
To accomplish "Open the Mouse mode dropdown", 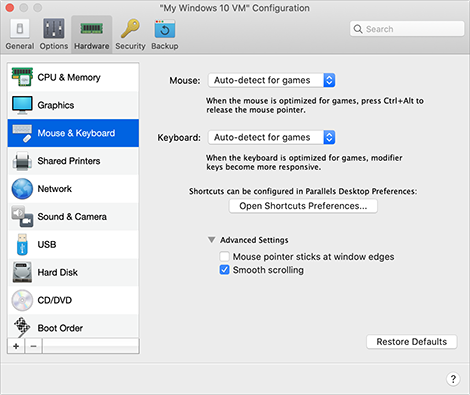I will 272,80.
